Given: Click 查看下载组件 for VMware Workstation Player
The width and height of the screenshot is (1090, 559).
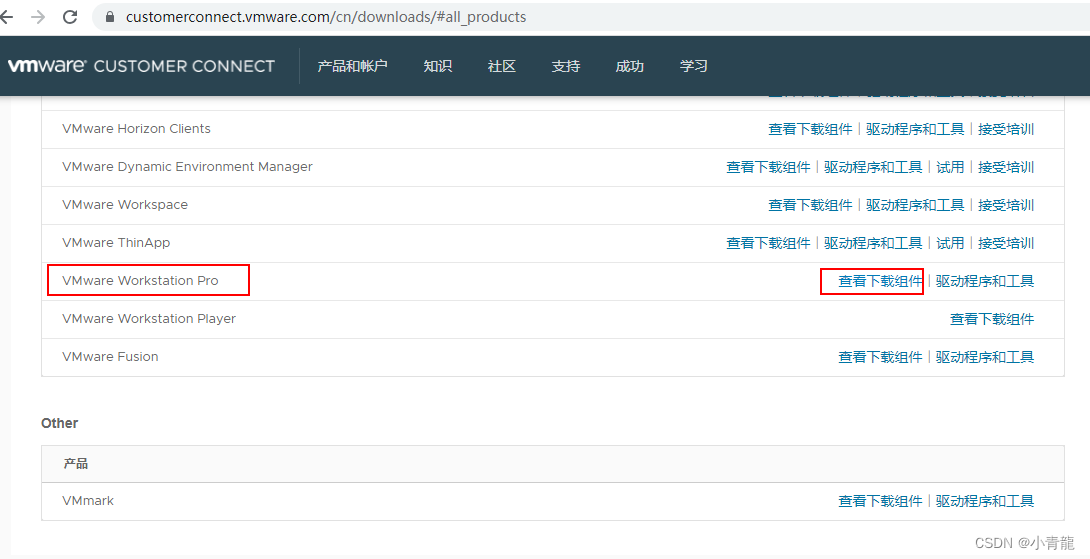Looking at the screenshot, I should [992, 319].
